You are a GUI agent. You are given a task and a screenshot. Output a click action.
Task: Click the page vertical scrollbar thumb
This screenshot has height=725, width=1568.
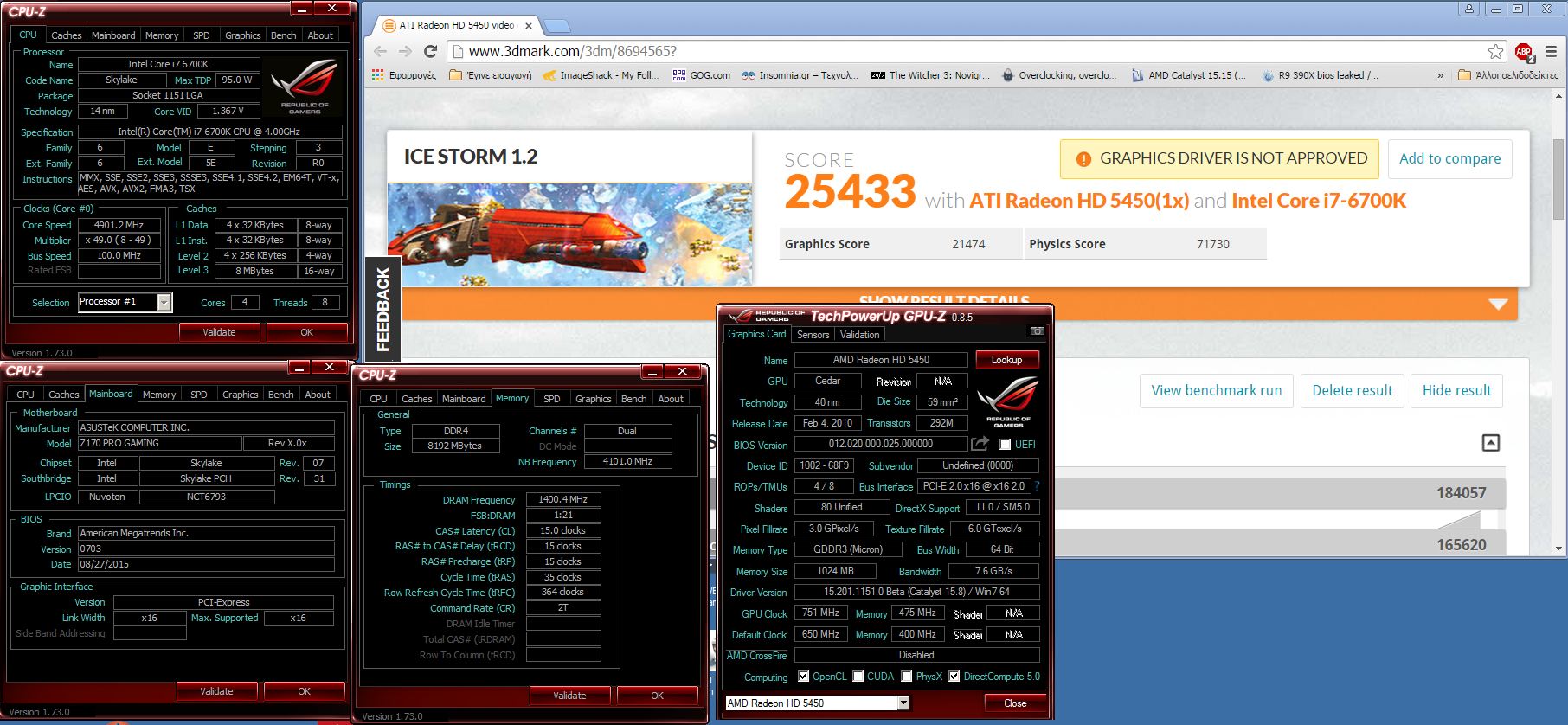pyautogui.click(x=1558, y=179)
